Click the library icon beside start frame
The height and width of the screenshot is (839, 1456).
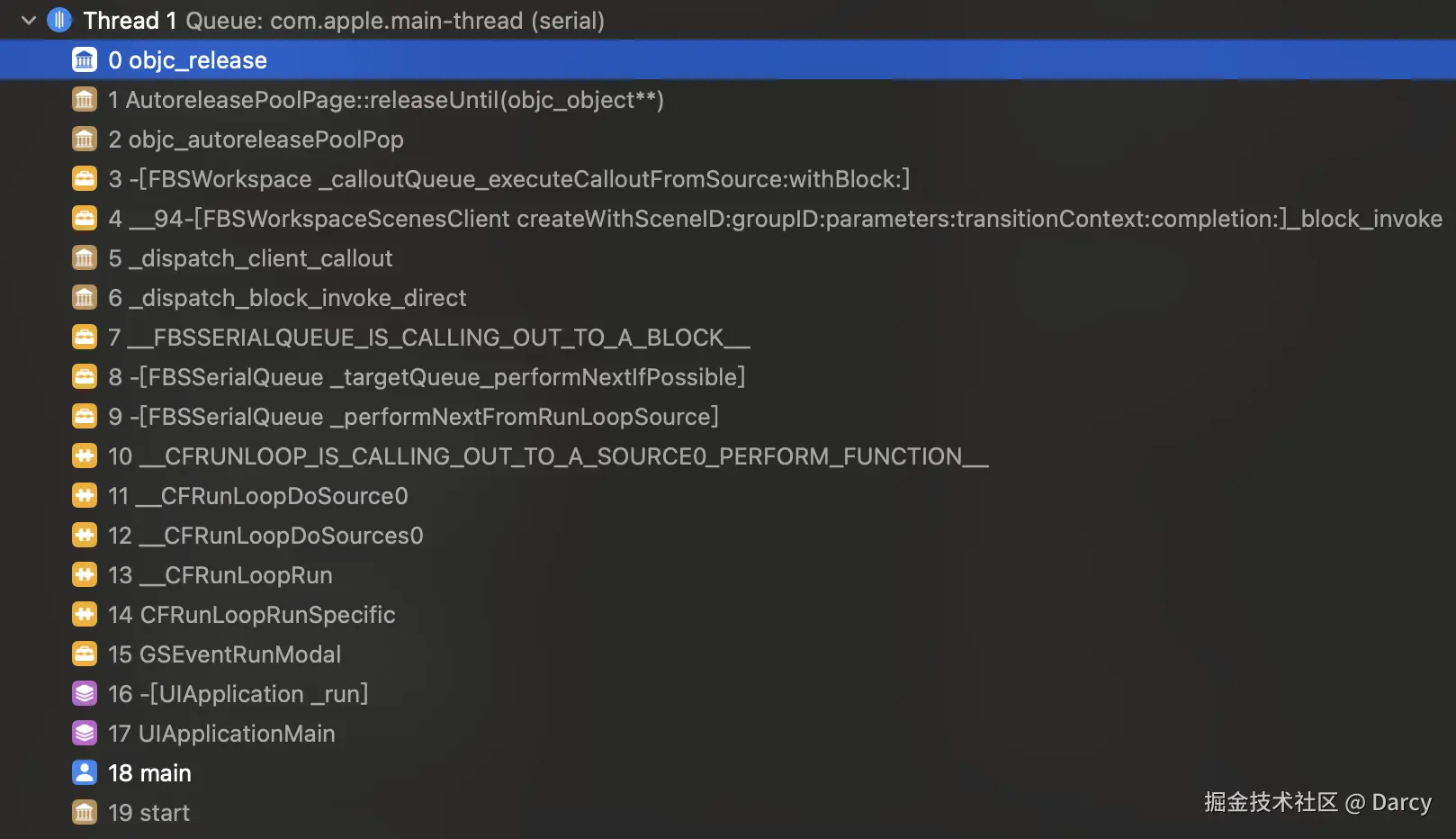coord(85,813)
